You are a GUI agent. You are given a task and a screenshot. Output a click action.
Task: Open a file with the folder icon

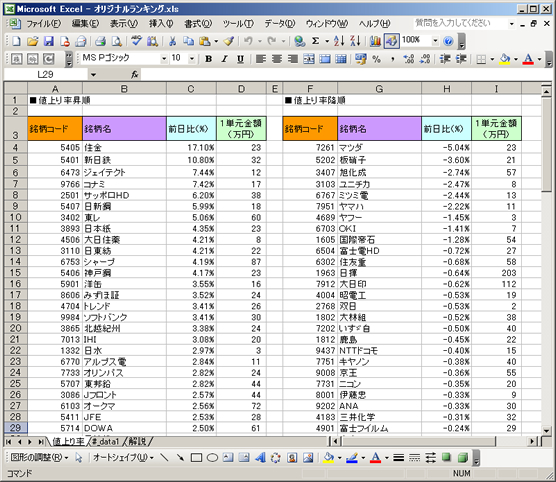[32, 41]
